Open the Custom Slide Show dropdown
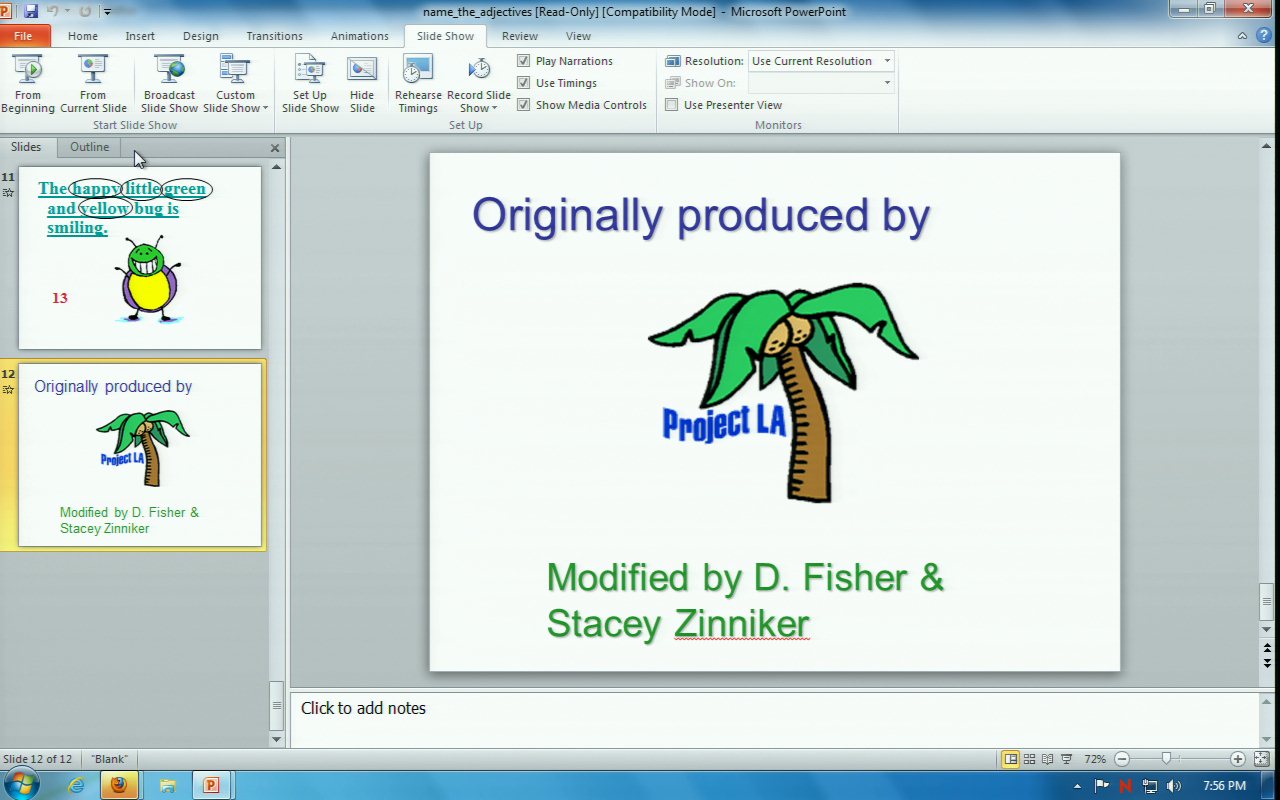Screen dimensions: 1280x800 [236, 102]
